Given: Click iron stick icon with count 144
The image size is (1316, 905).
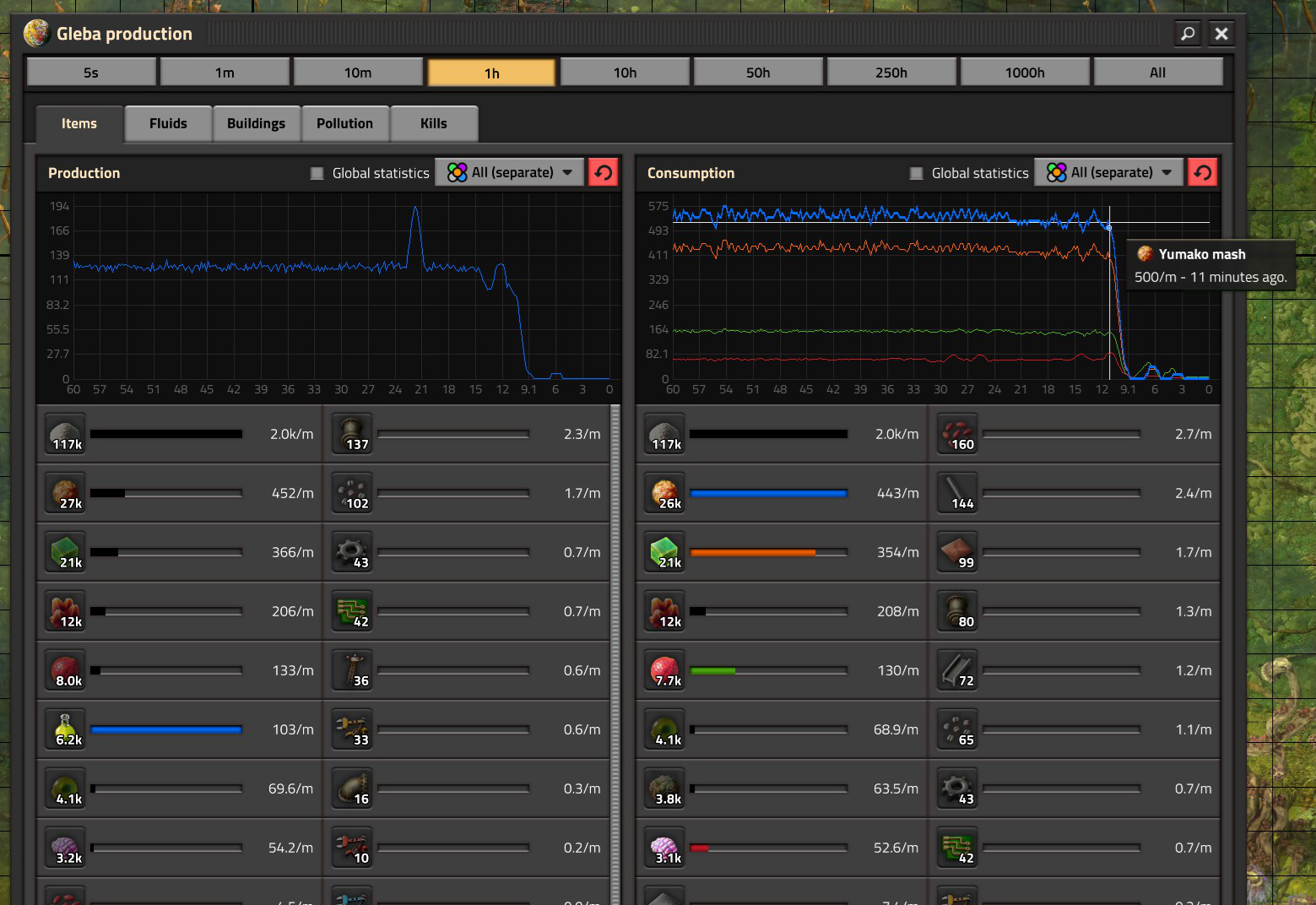Looking at the screenshot, I should 958,493.
